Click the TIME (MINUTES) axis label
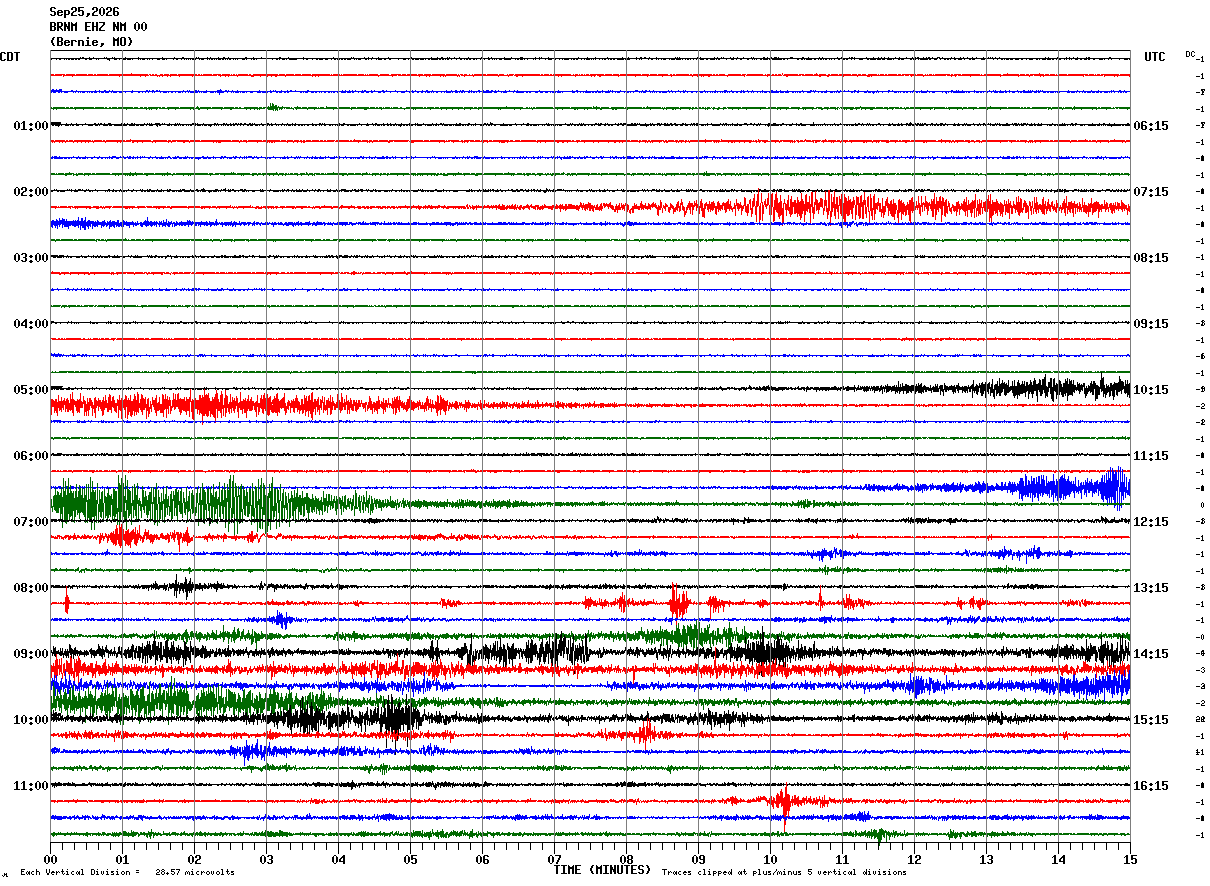Viewport: 1210px width, 886px height. click(602, 870)
